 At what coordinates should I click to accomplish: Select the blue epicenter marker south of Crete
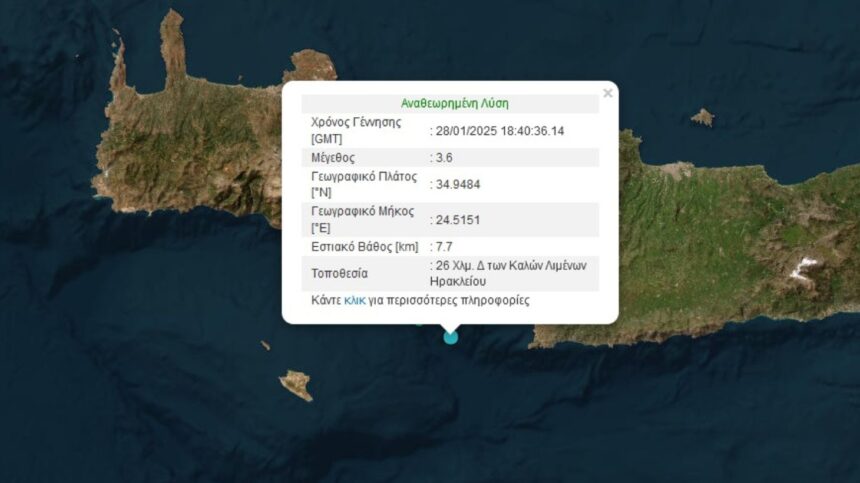pos(450,337)
